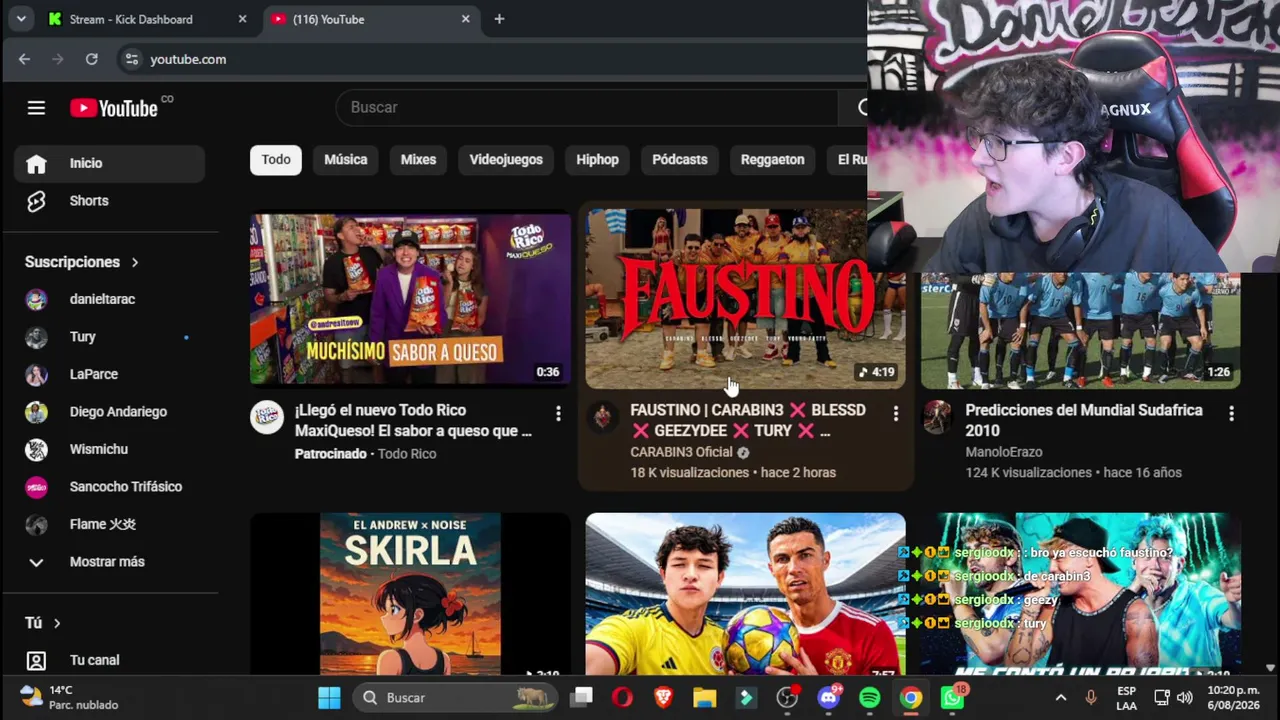
Task: Filter by Pódcasts chip
Action: click(x=680, y=160)
